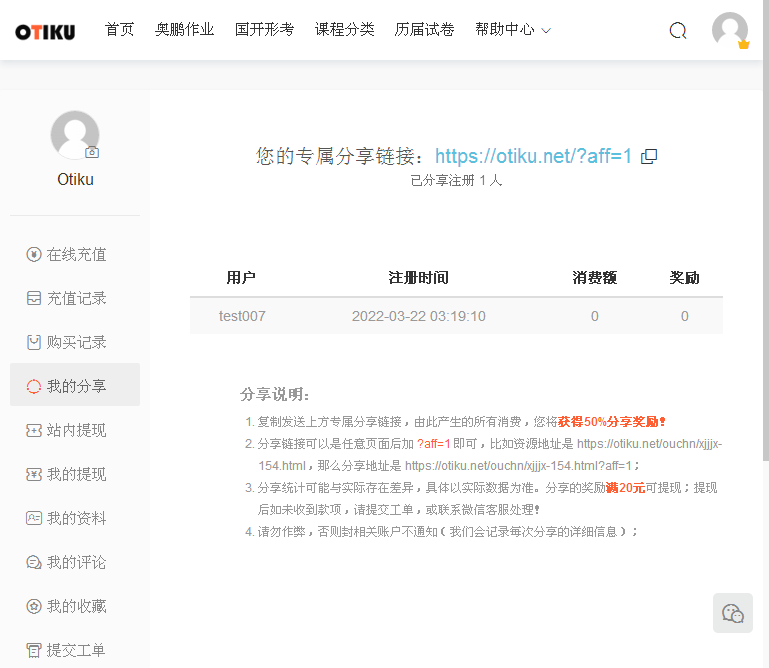This screenshot has height=668, width=769.
Task: Click red text 获得50%分享奖励
Action: point(611,422)
